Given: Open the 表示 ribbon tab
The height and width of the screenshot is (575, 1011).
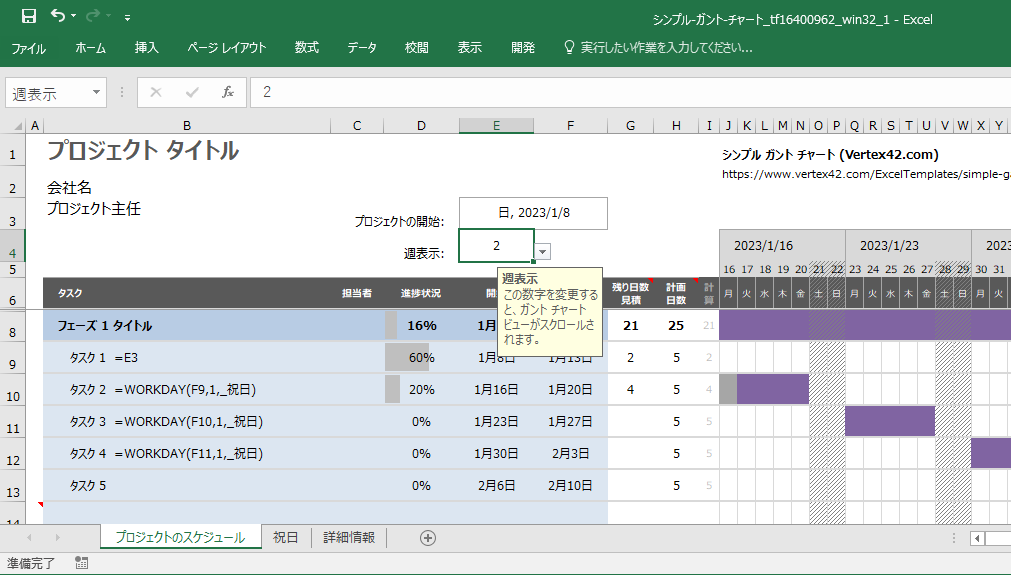Looking at the screenshot, I should point(469,48).
